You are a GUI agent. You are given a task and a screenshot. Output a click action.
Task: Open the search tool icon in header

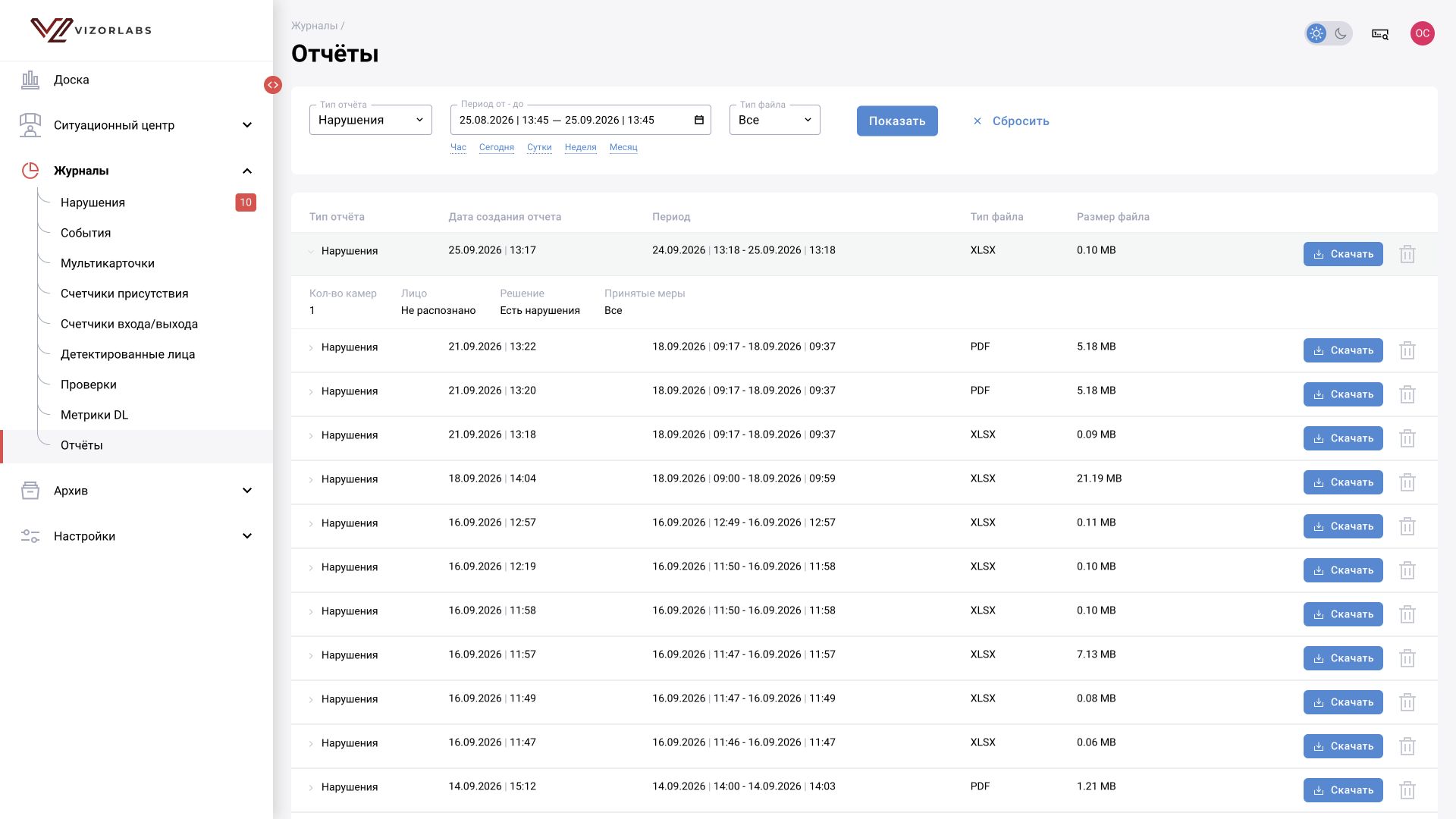1380,33
